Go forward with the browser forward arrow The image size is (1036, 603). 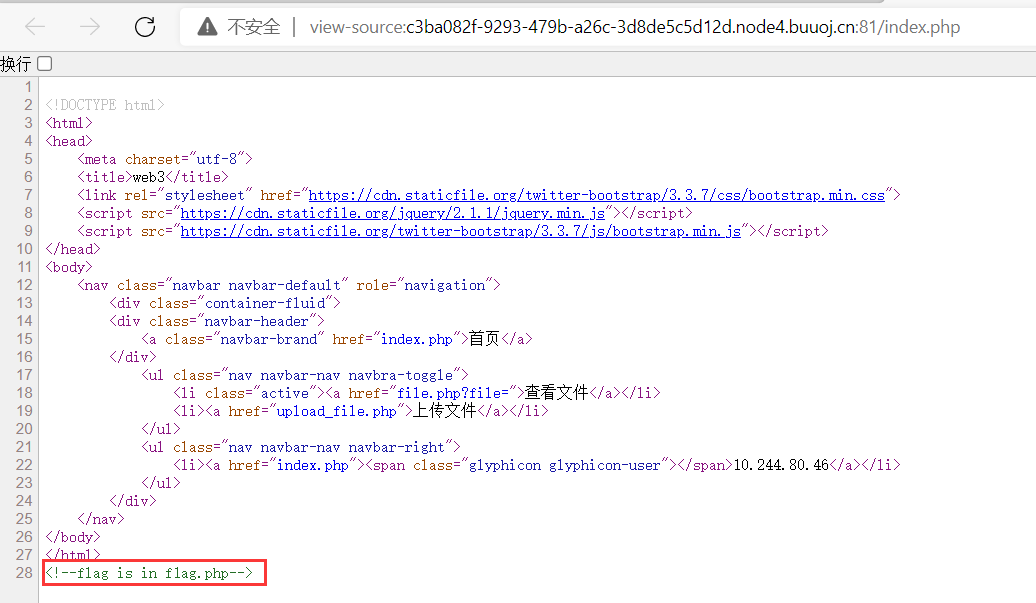click(x=90, y=26)
